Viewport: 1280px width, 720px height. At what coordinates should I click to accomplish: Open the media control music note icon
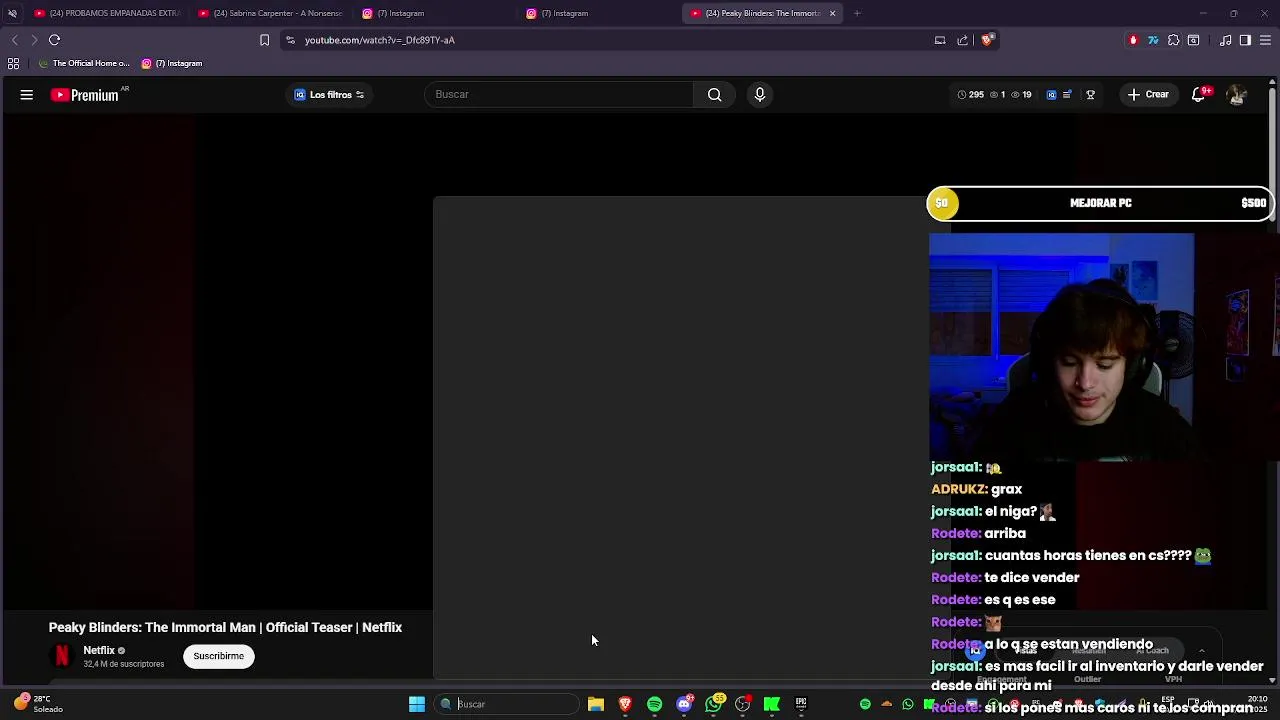(x=1226, y=40)
